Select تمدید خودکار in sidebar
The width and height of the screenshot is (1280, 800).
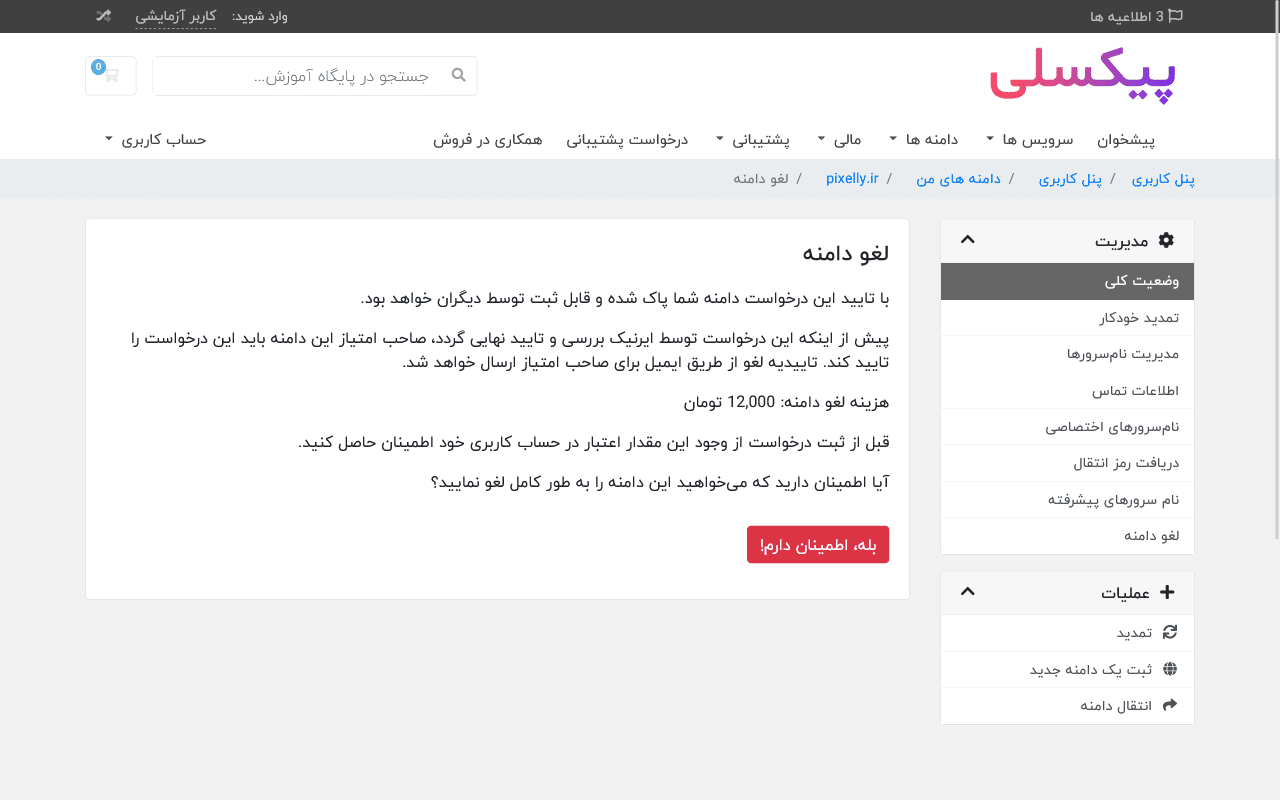tap(1067, 318)
